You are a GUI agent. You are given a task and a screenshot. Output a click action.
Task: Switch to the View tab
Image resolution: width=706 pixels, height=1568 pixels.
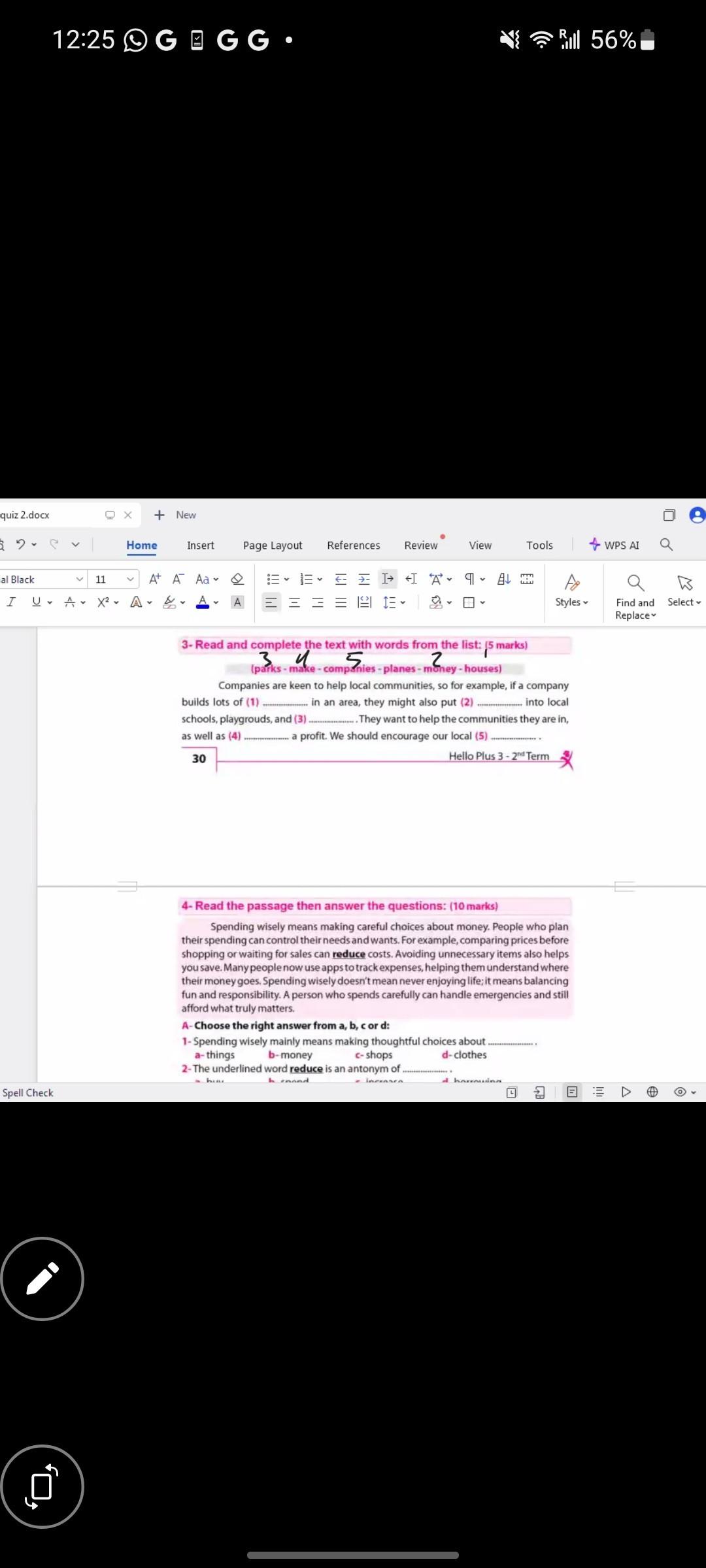[480, 545]
